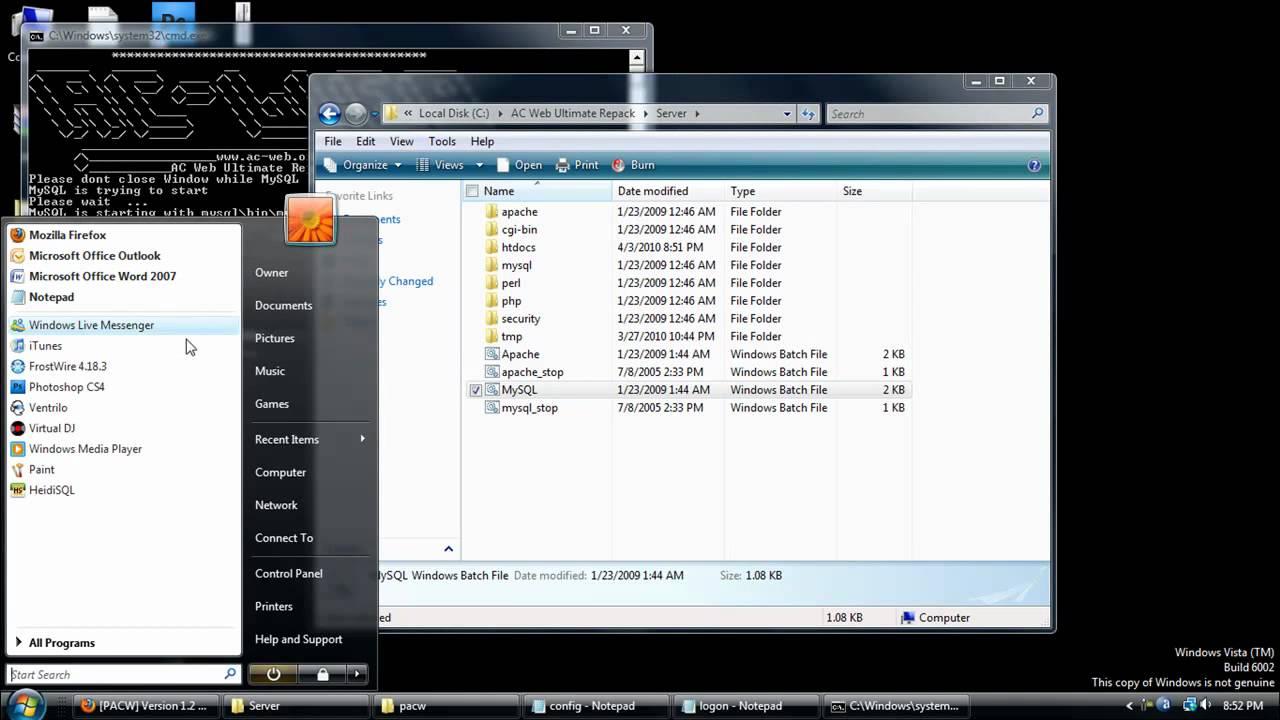This screenshot has width=1280, height=720.
Task: Sort by Date modified column
Action: 668,191
